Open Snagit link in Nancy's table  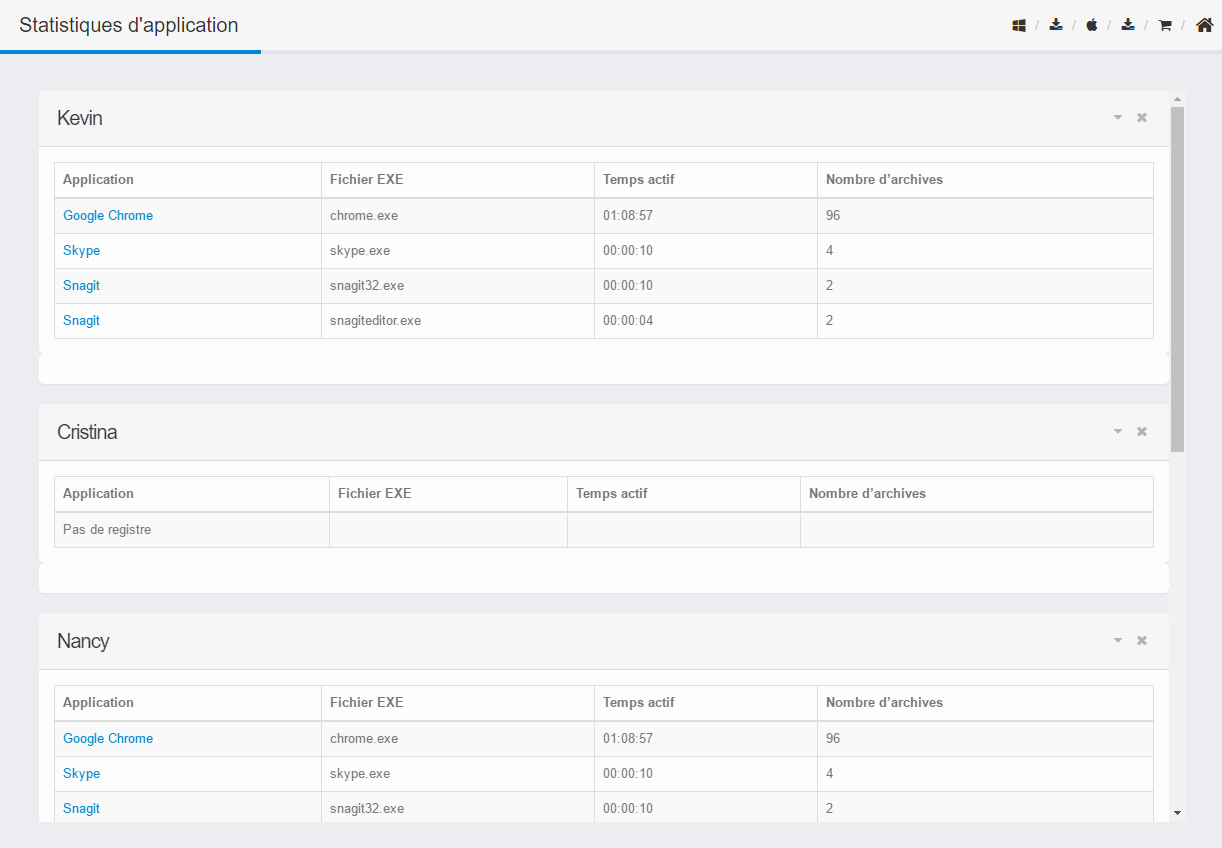coord(82,809)
